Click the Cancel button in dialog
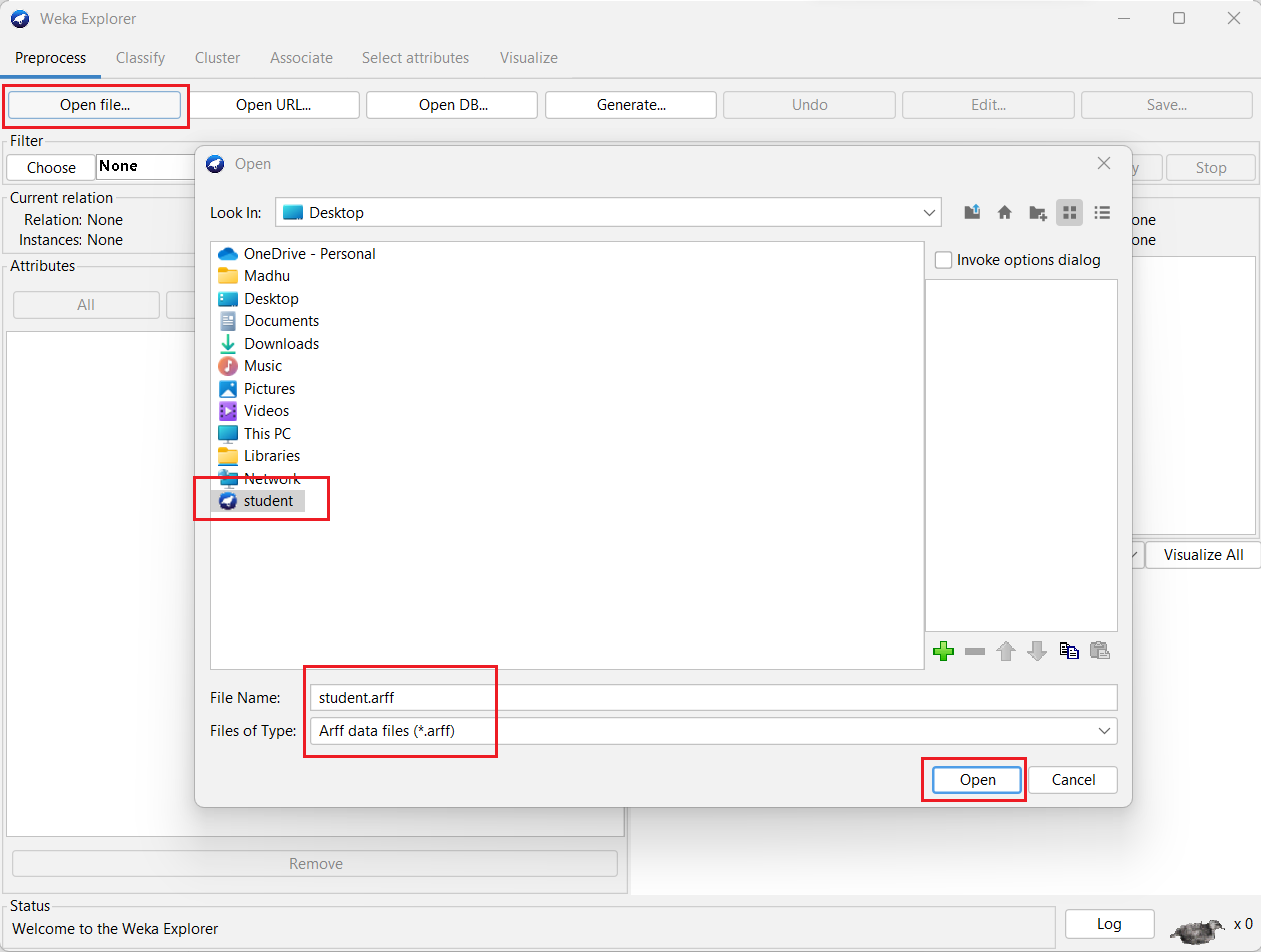Screen dimensions: 1261x952 [1073, 780]
